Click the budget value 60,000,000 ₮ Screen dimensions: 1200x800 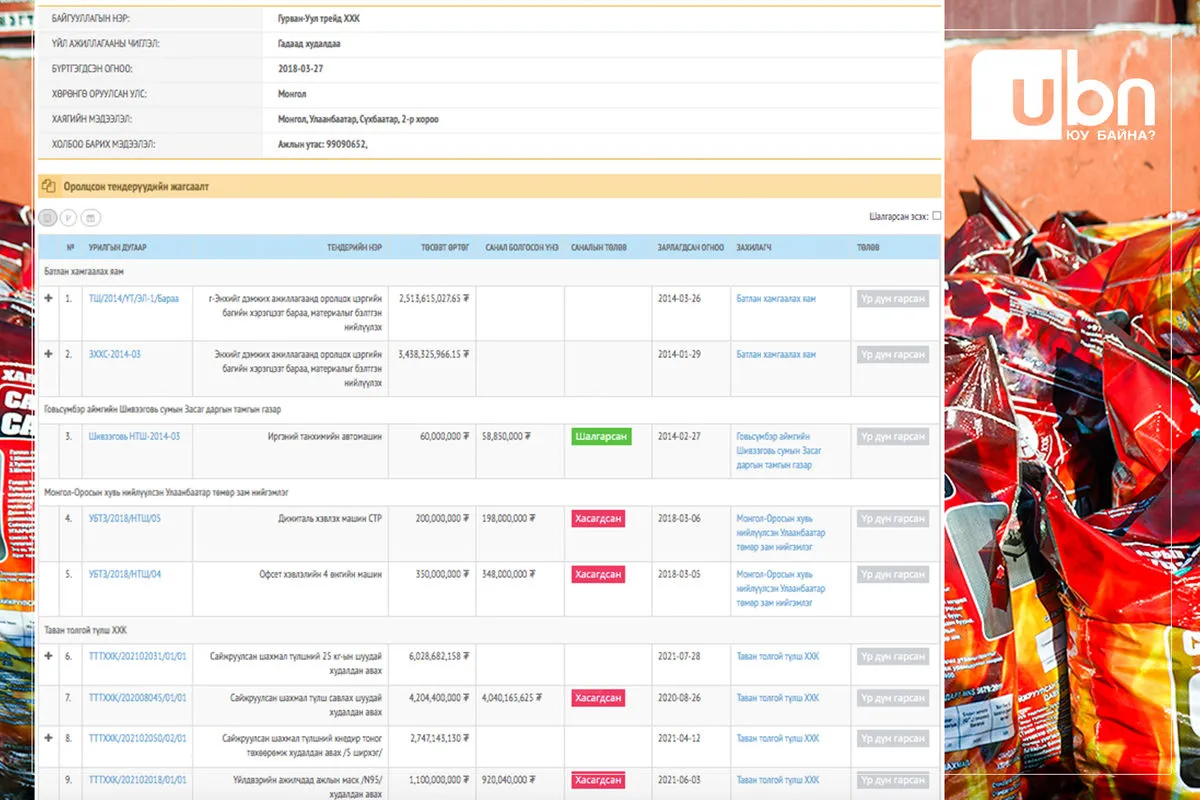(x=444, y=436)
